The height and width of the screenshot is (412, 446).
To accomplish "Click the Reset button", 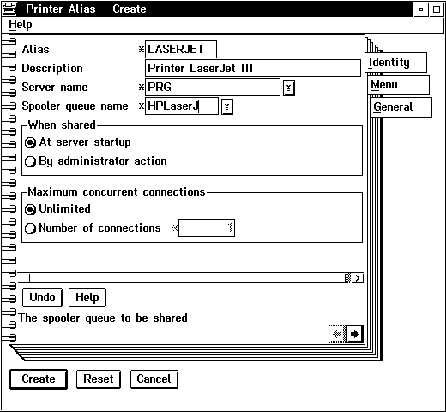I will pos(98,379).
